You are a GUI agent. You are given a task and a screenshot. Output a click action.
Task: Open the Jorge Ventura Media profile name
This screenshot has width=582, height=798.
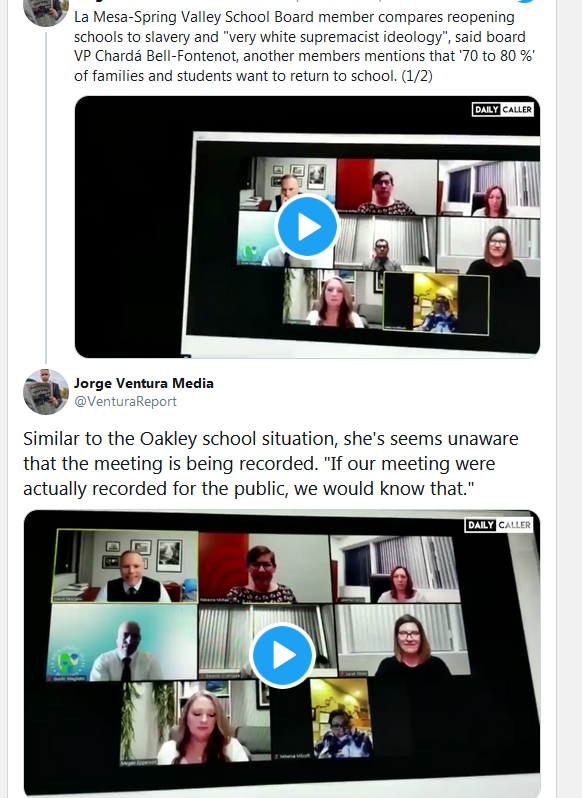143,383
